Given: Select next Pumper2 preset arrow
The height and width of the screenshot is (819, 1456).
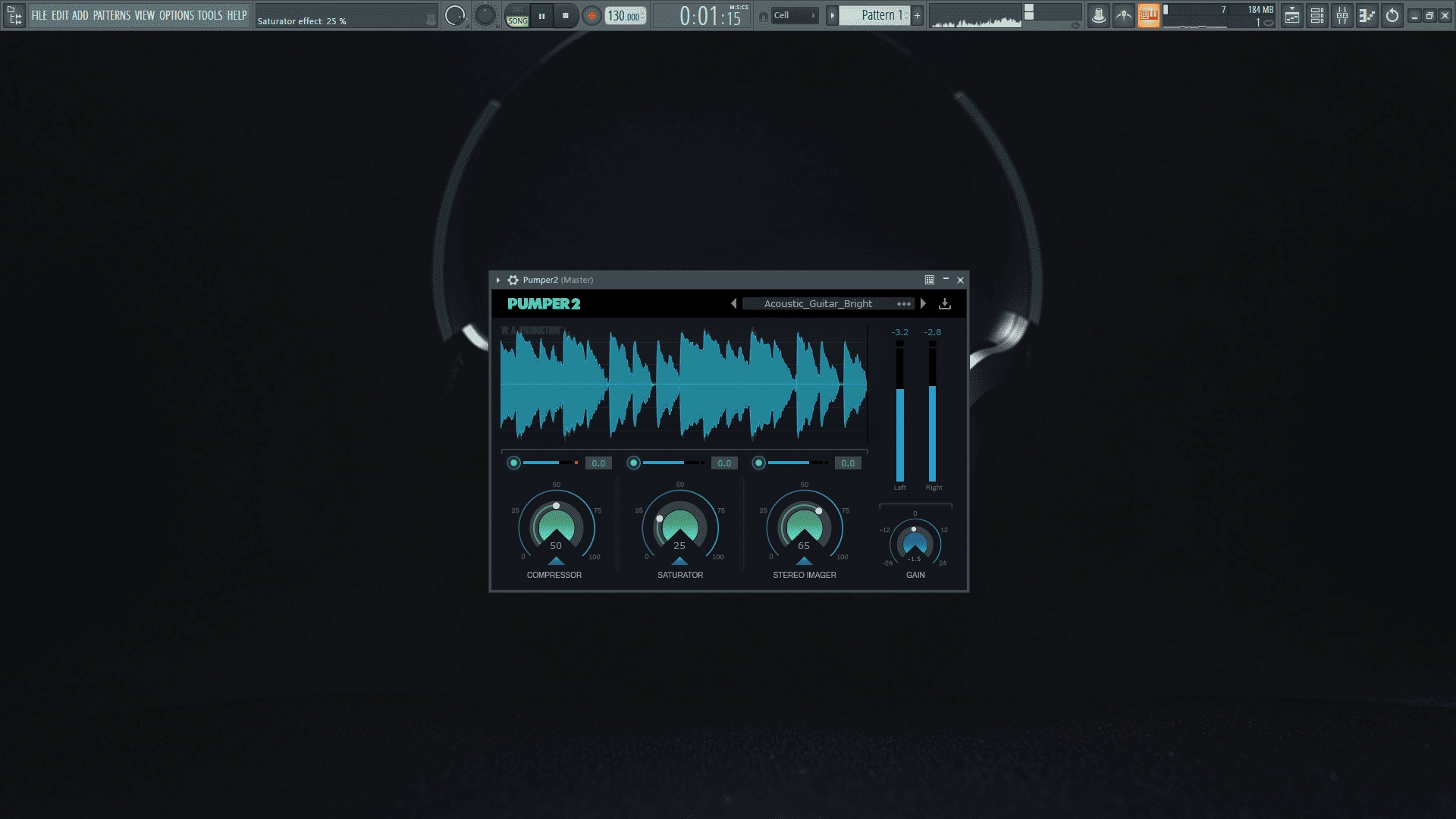Looking at the screenshot, I should (x=923, y=303).
